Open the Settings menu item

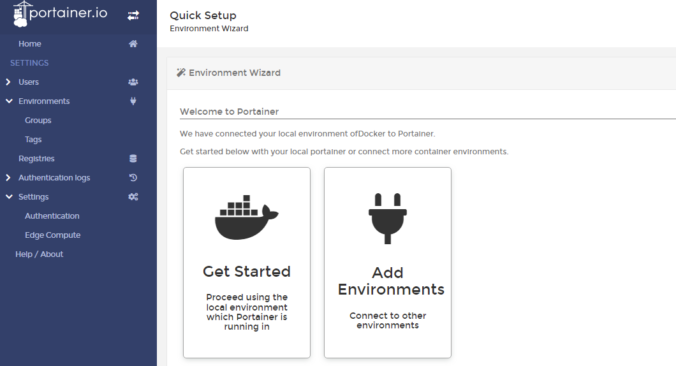click(34, 197)
